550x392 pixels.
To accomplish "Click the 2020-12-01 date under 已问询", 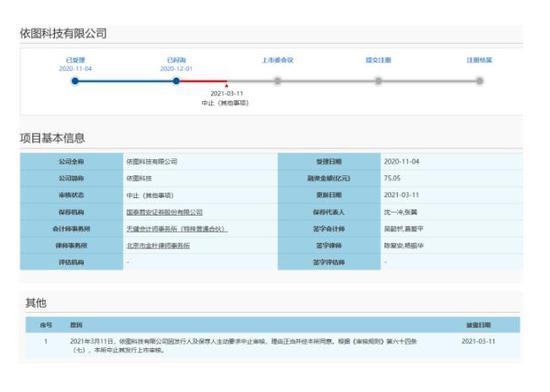I will coord(176,68).
